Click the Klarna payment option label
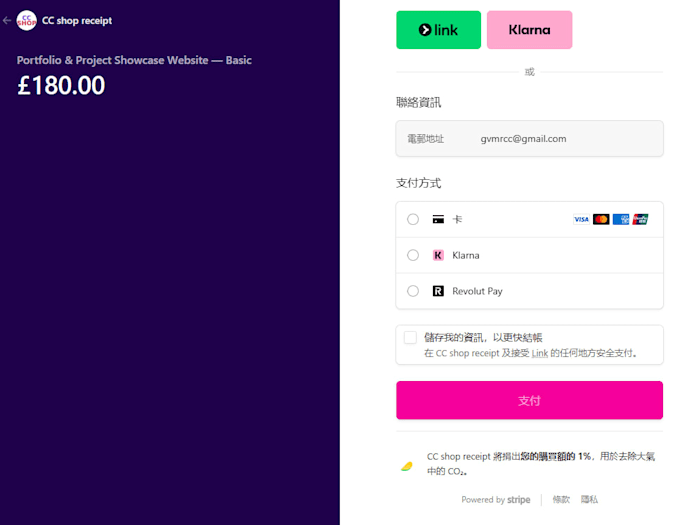 466,255
